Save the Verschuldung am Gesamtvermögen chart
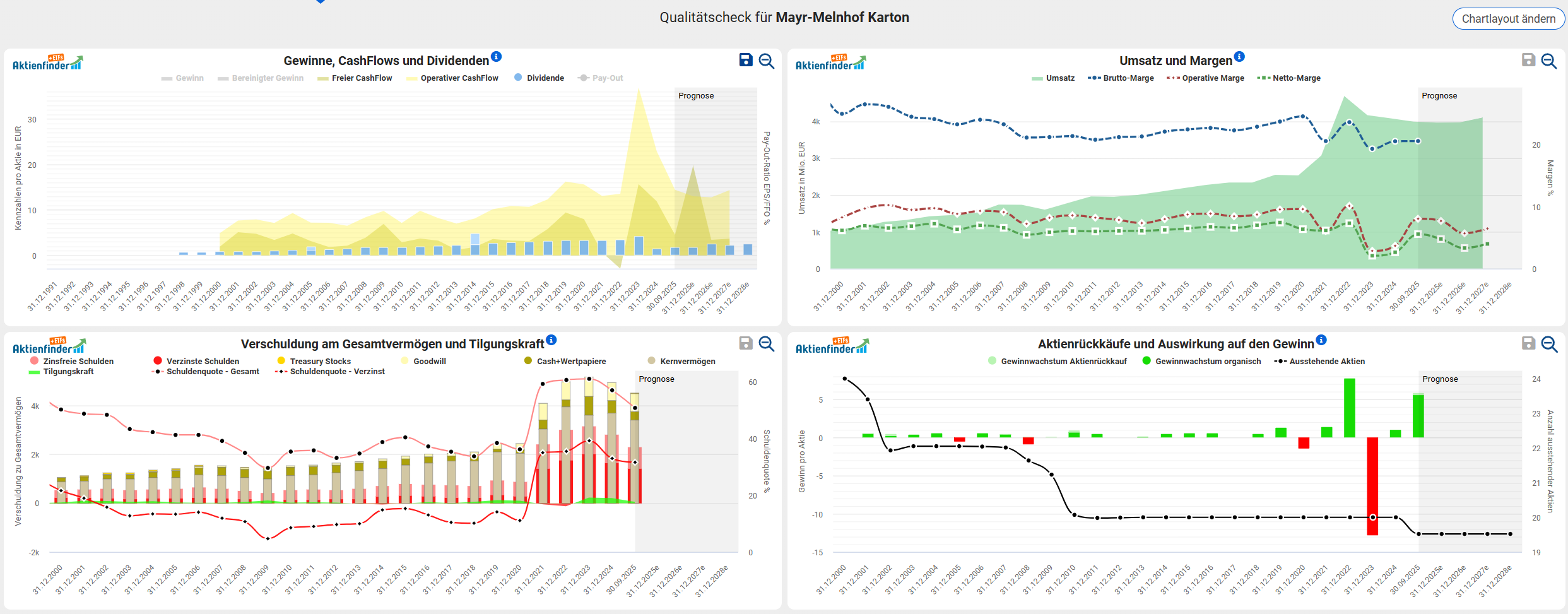Screen dimensions: 1568x614 point(746,343)
